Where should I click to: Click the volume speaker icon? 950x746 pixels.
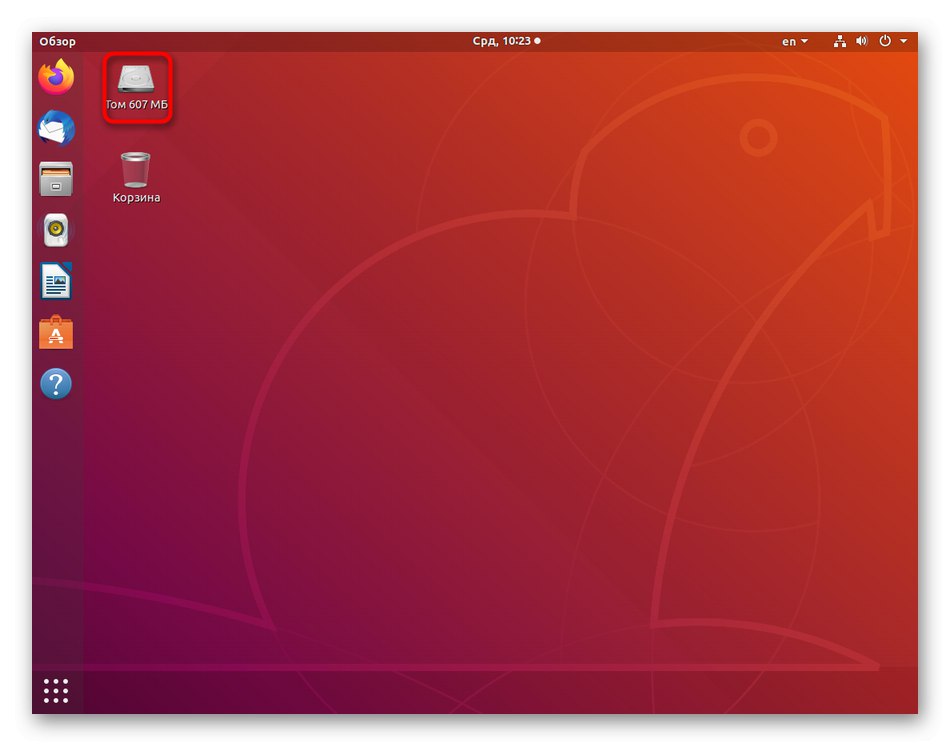click(862, 41)
